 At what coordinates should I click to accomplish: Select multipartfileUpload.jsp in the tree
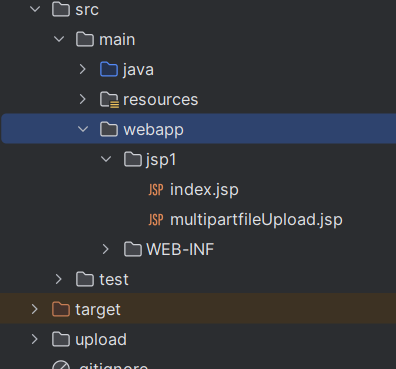(256, 220)
